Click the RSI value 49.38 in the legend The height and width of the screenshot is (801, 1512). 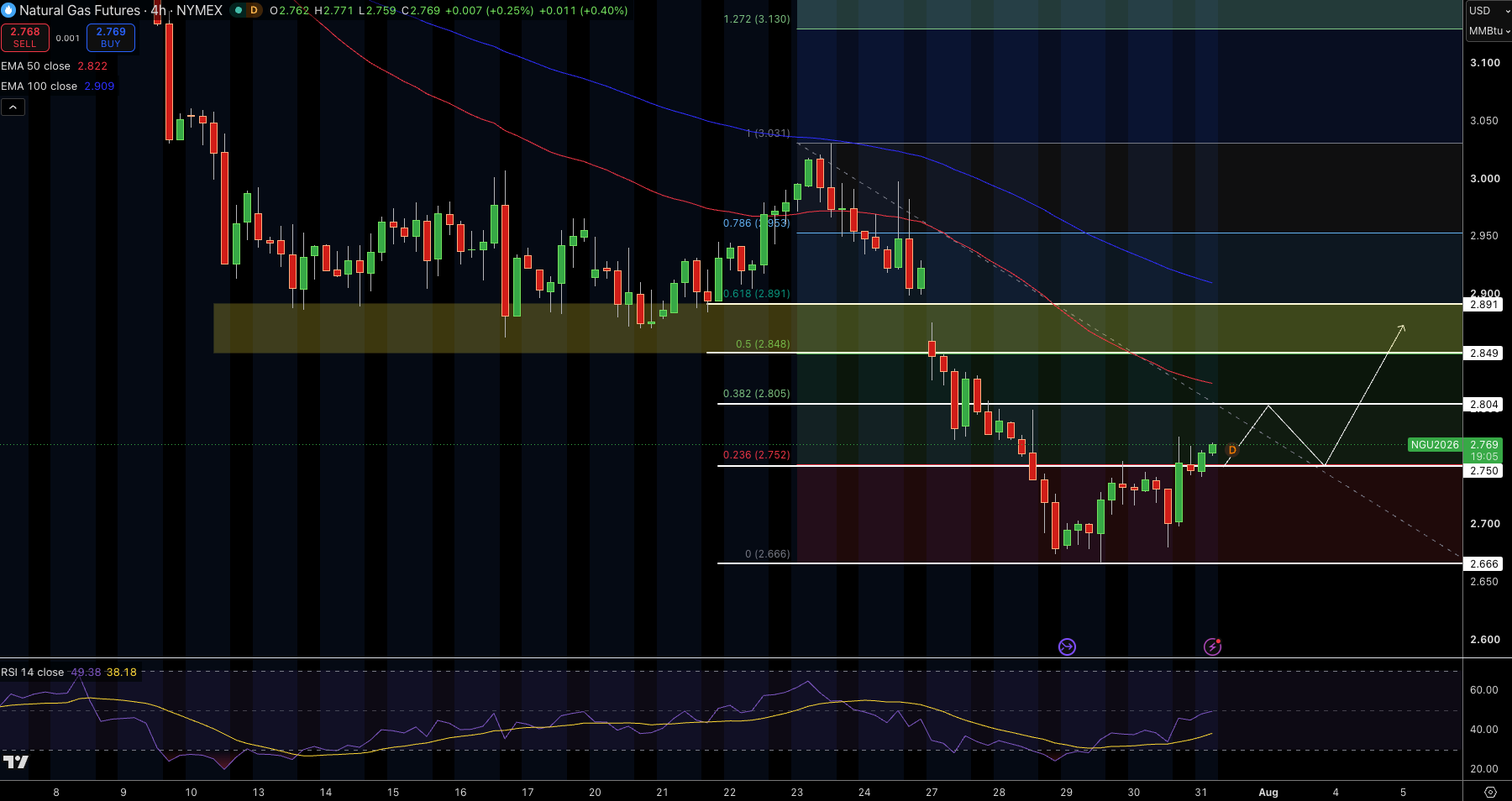86,673
